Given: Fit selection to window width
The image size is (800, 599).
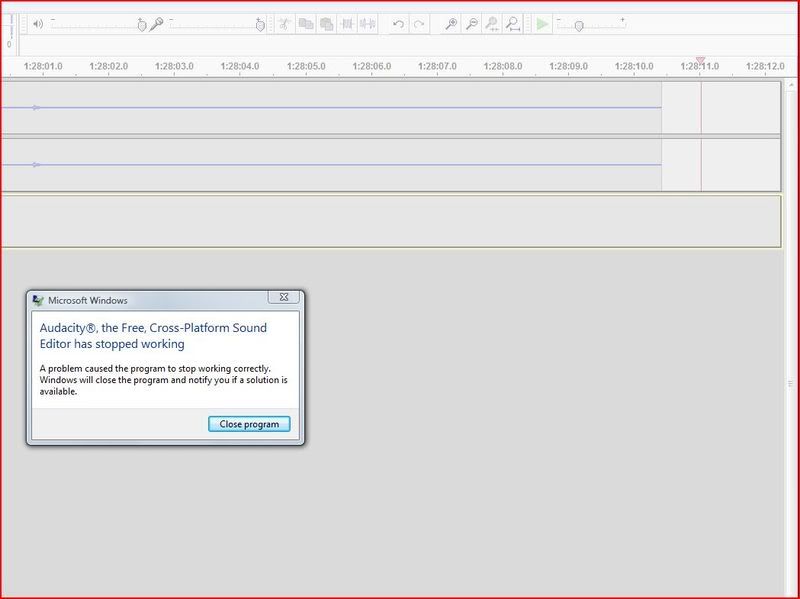Looking at the screenshot, I should [x=492, y=23].
